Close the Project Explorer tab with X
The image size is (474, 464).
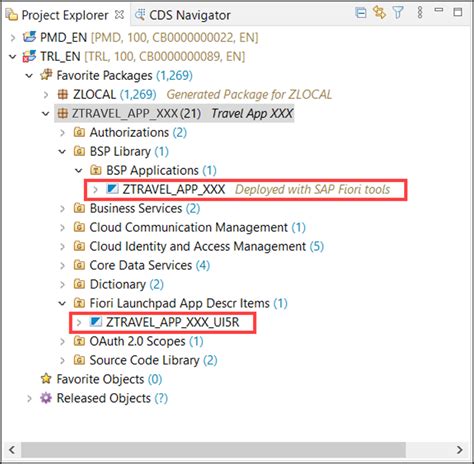pyautogui.click(x=119, y=15)
